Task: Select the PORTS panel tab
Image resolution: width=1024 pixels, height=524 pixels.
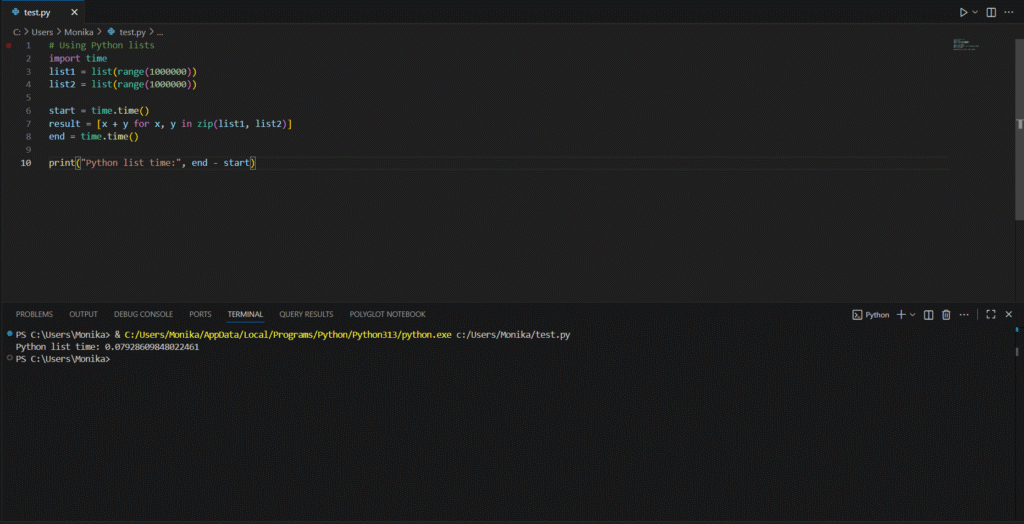Action: [200, 314]
